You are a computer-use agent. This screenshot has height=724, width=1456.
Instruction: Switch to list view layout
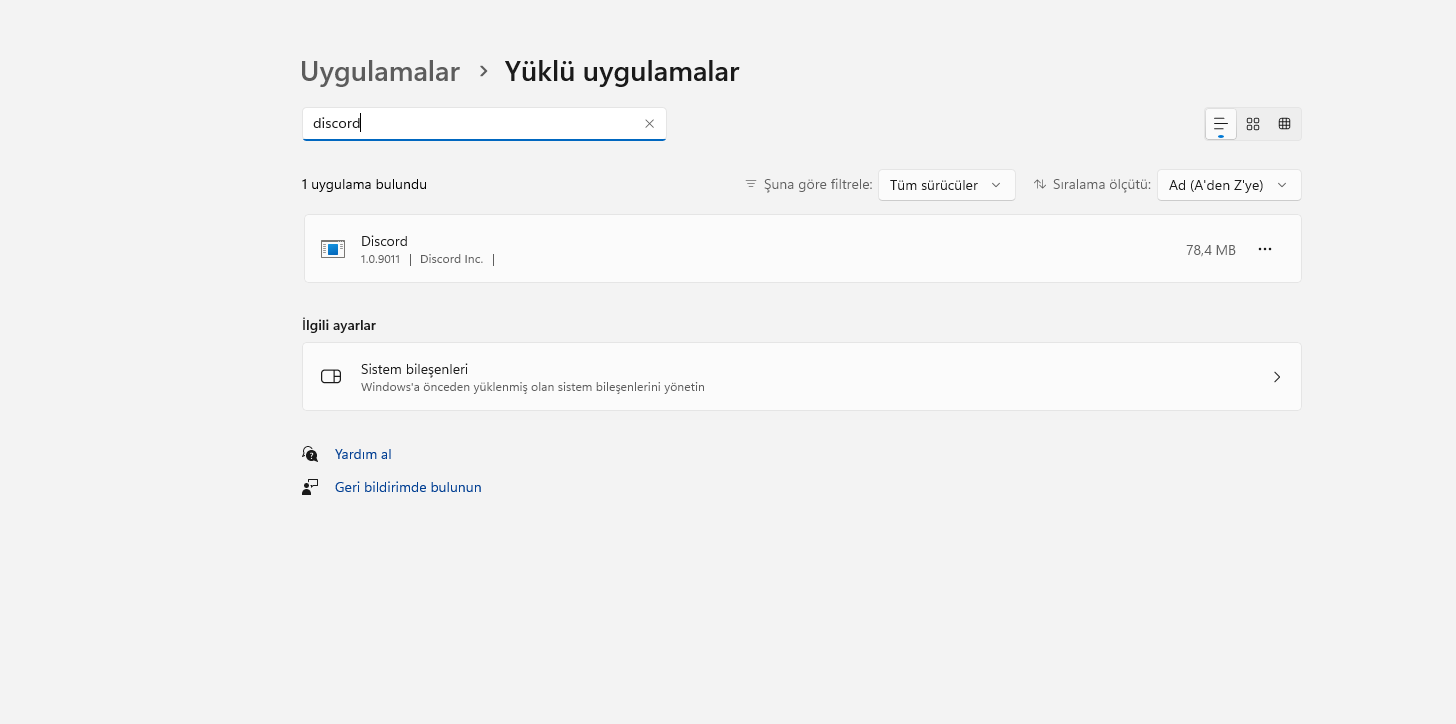[x=1221, y=124]
